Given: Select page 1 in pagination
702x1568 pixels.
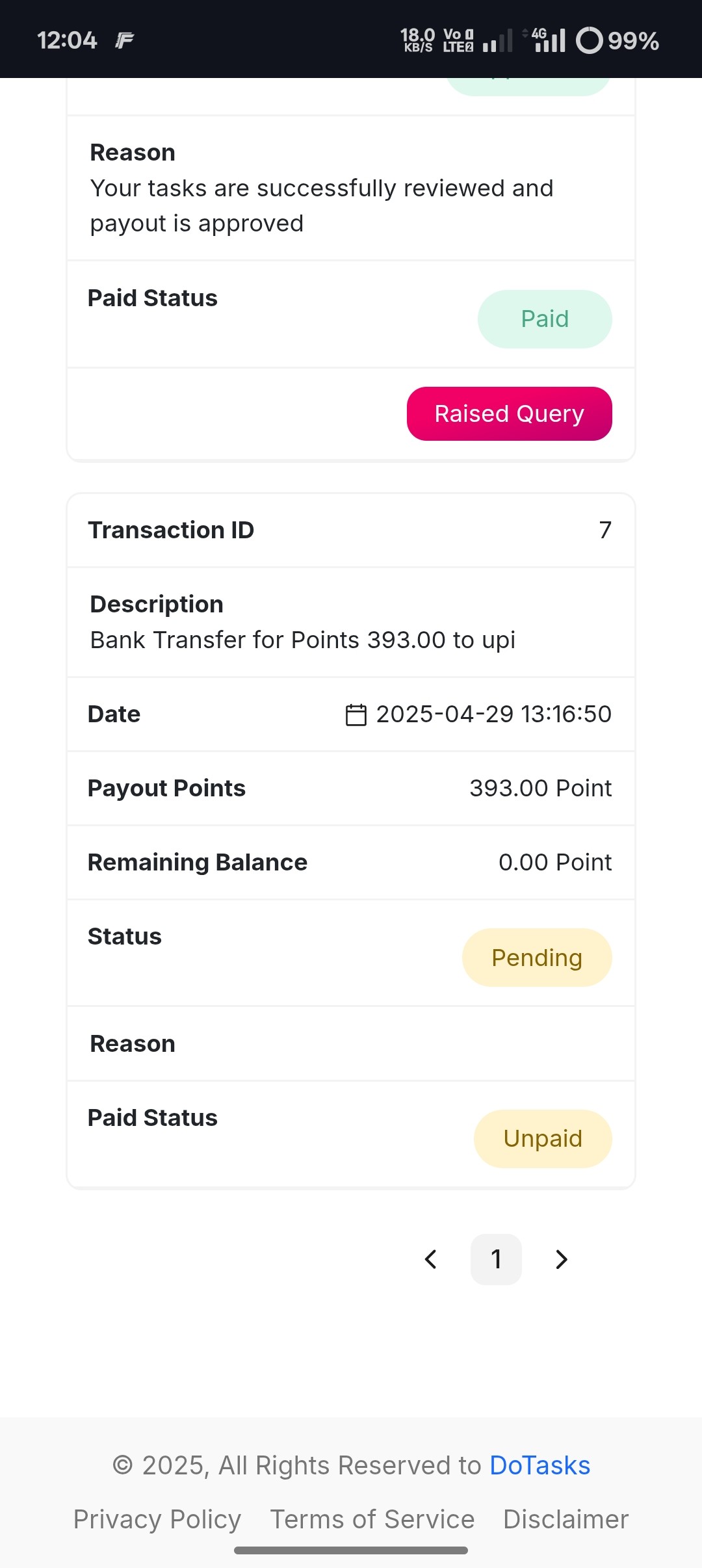Looking at the screenshot, I should click(x=496, y=1259).
